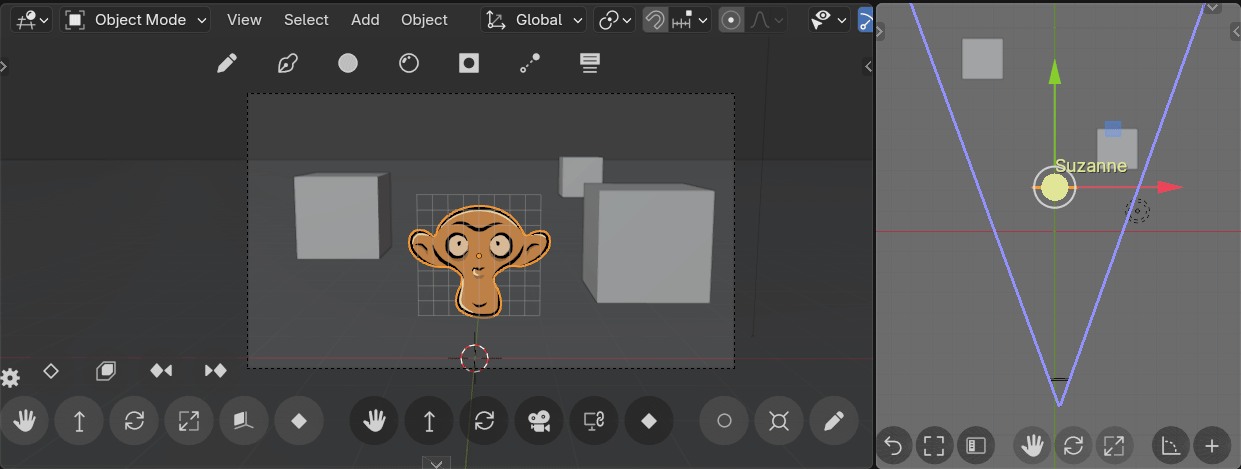The image size is (1241, 469).
Task: Collapse the bottom panel with the down chevron
Action: pos(435,462)
